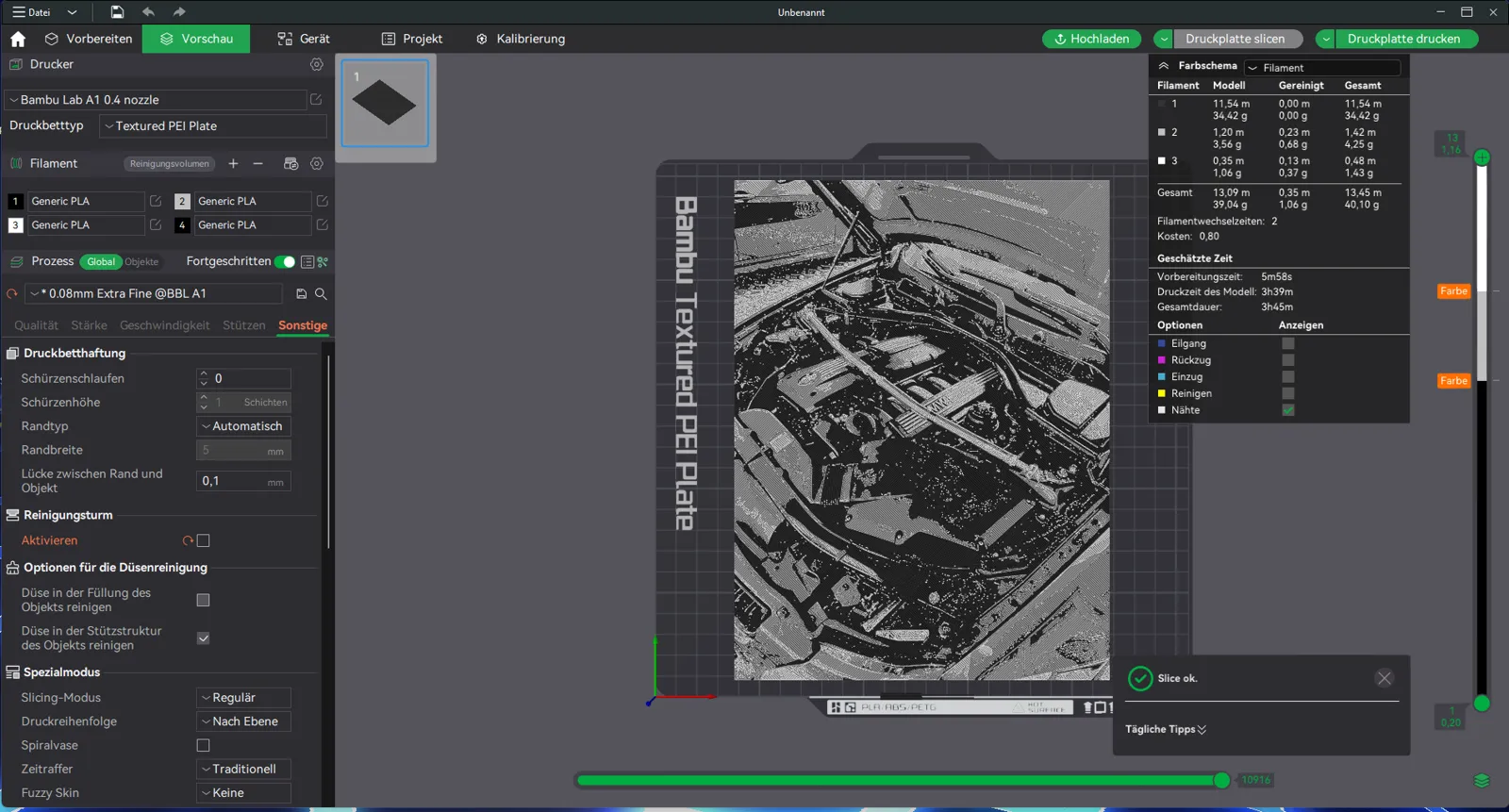The width and height of the screenshot is (1509, 812).
Task: Open Qualität settings tab
Action: click(36, 325)
